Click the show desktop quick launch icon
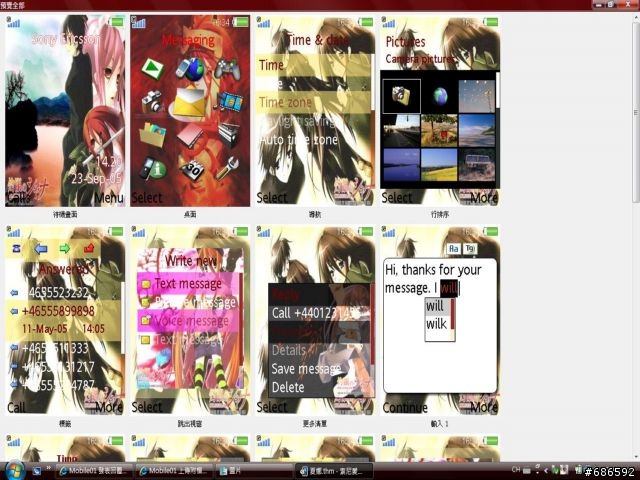 pos(37,471)
